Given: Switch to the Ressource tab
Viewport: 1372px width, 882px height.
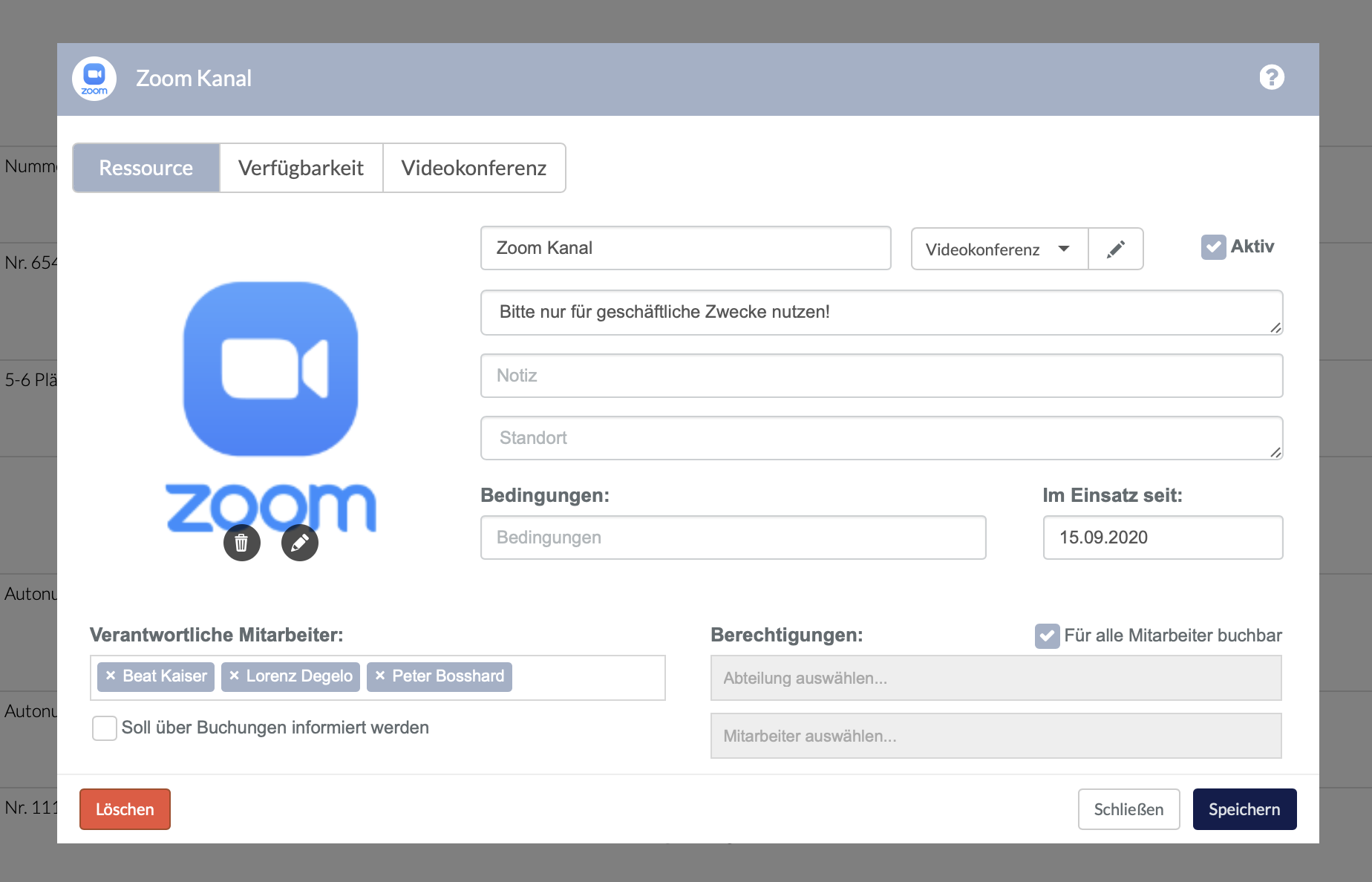Looking at the screenshot, I should click(x=146, y=168).
